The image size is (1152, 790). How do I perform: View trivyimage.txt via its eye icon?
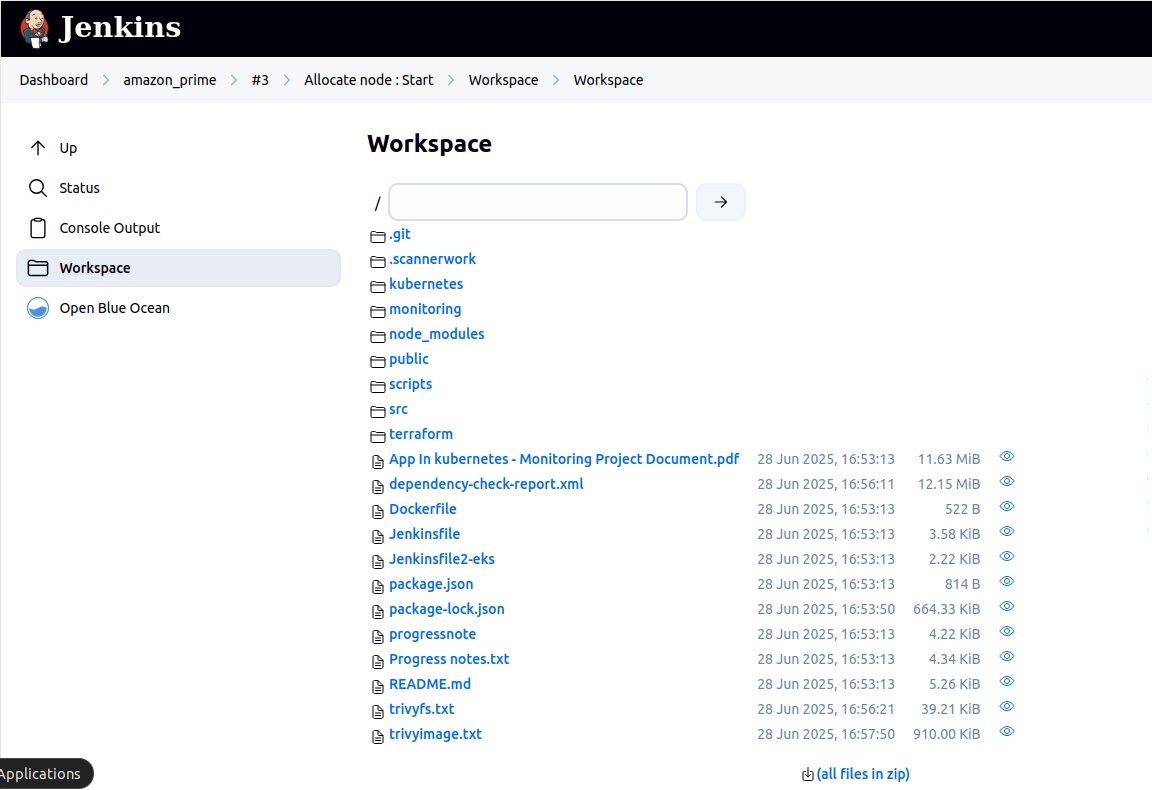(1007, 731)
